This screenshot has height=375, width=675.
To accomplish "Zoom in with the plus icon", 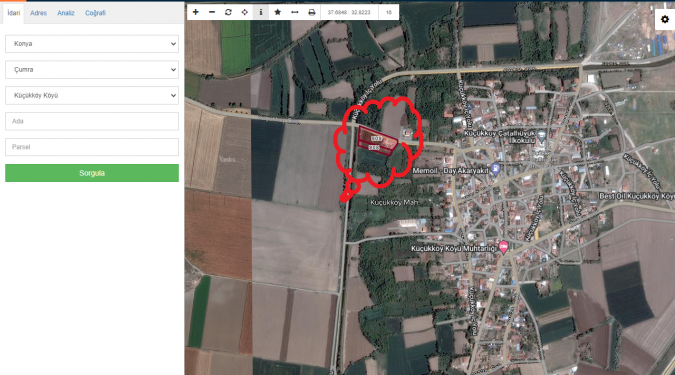I will click(195, 12).
